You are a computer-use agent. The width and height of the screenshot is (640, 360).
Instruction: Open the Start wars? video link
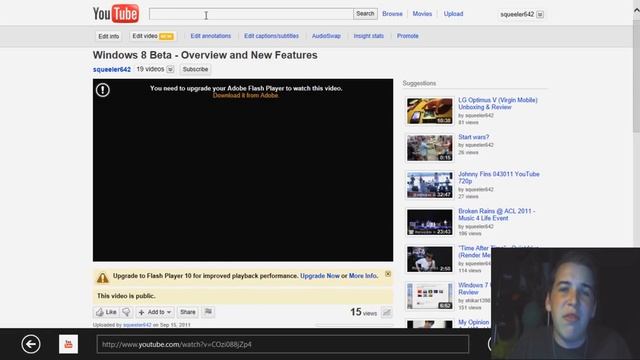473,137
